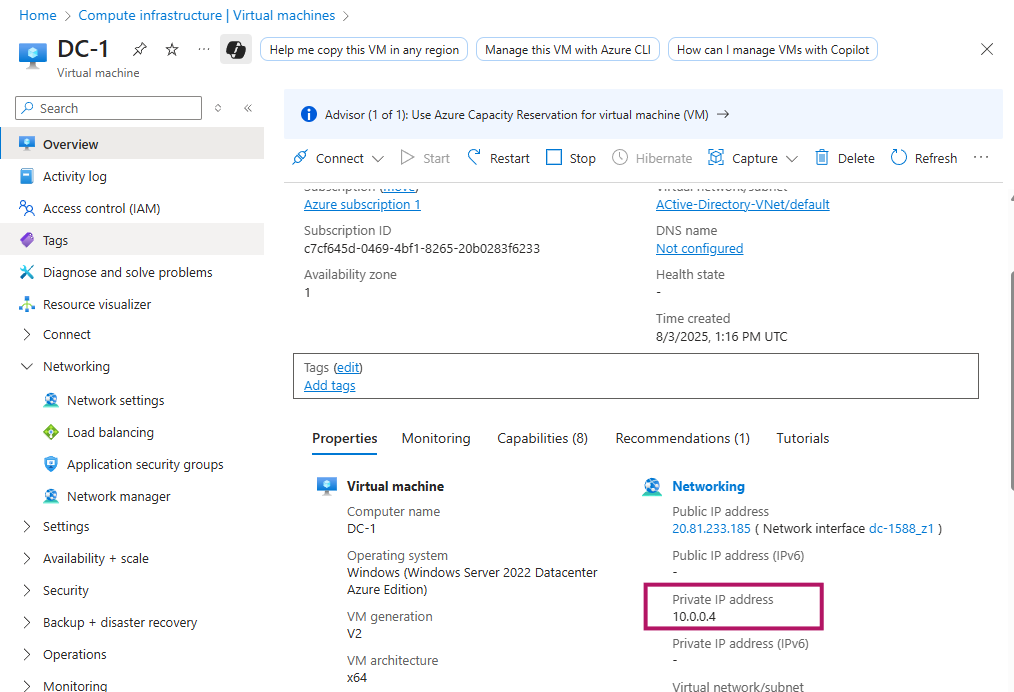Open the Networking properties heading link
Image resolution: width=1014 pixels, height=692 pixels.
coord(708,486)
